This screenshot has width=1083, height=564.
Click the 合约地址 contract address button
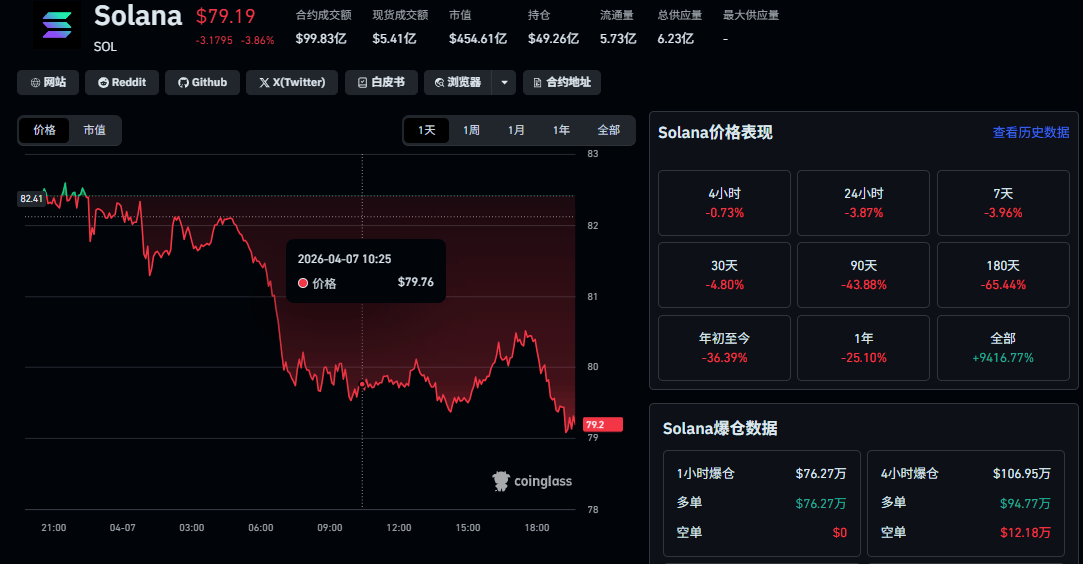[x=561, y=82]
